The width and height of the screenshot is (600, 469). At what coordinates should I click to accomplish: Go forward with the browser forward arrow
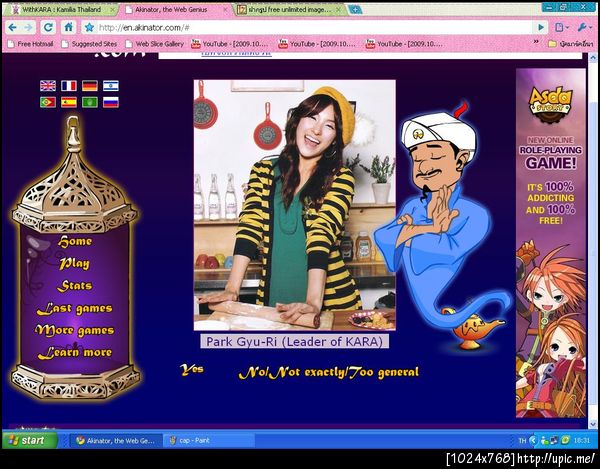pyautogui.click(x=28, y=28)
